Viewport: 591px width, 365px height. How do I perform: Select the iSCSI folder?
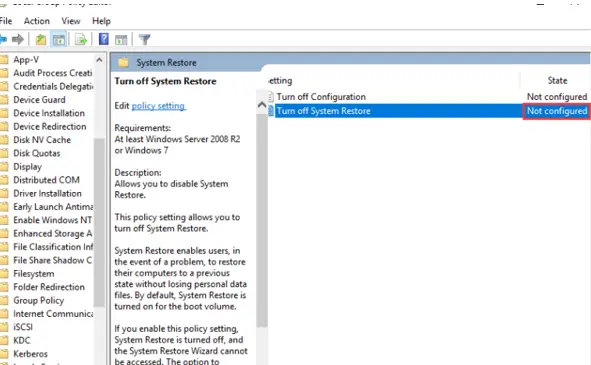click(23, 327)
